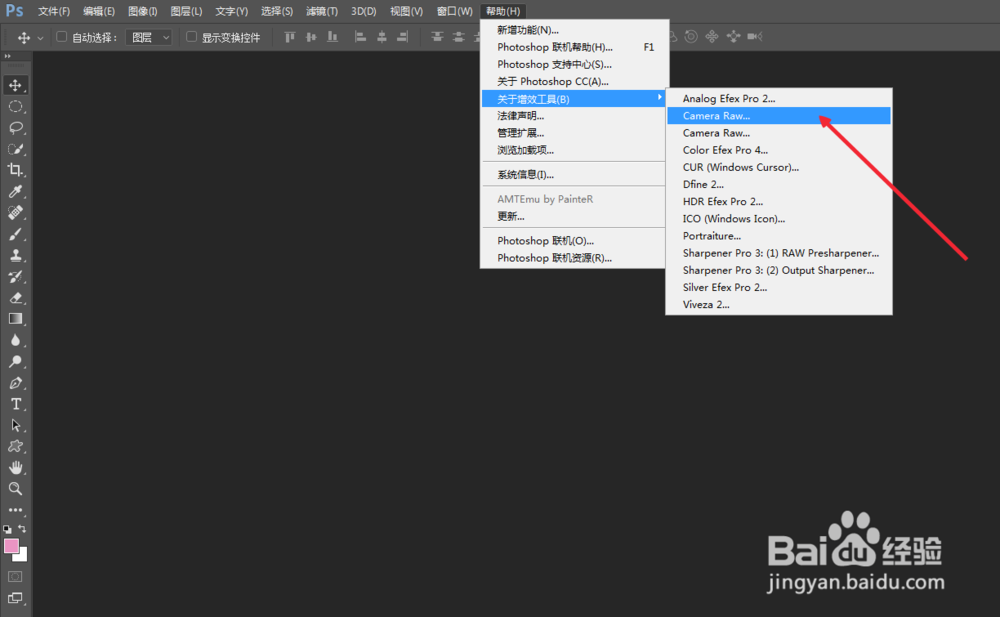Choose Silver Efex Pro 2... entry
The image size is (1000, 617).
click(x=779, y=288)
